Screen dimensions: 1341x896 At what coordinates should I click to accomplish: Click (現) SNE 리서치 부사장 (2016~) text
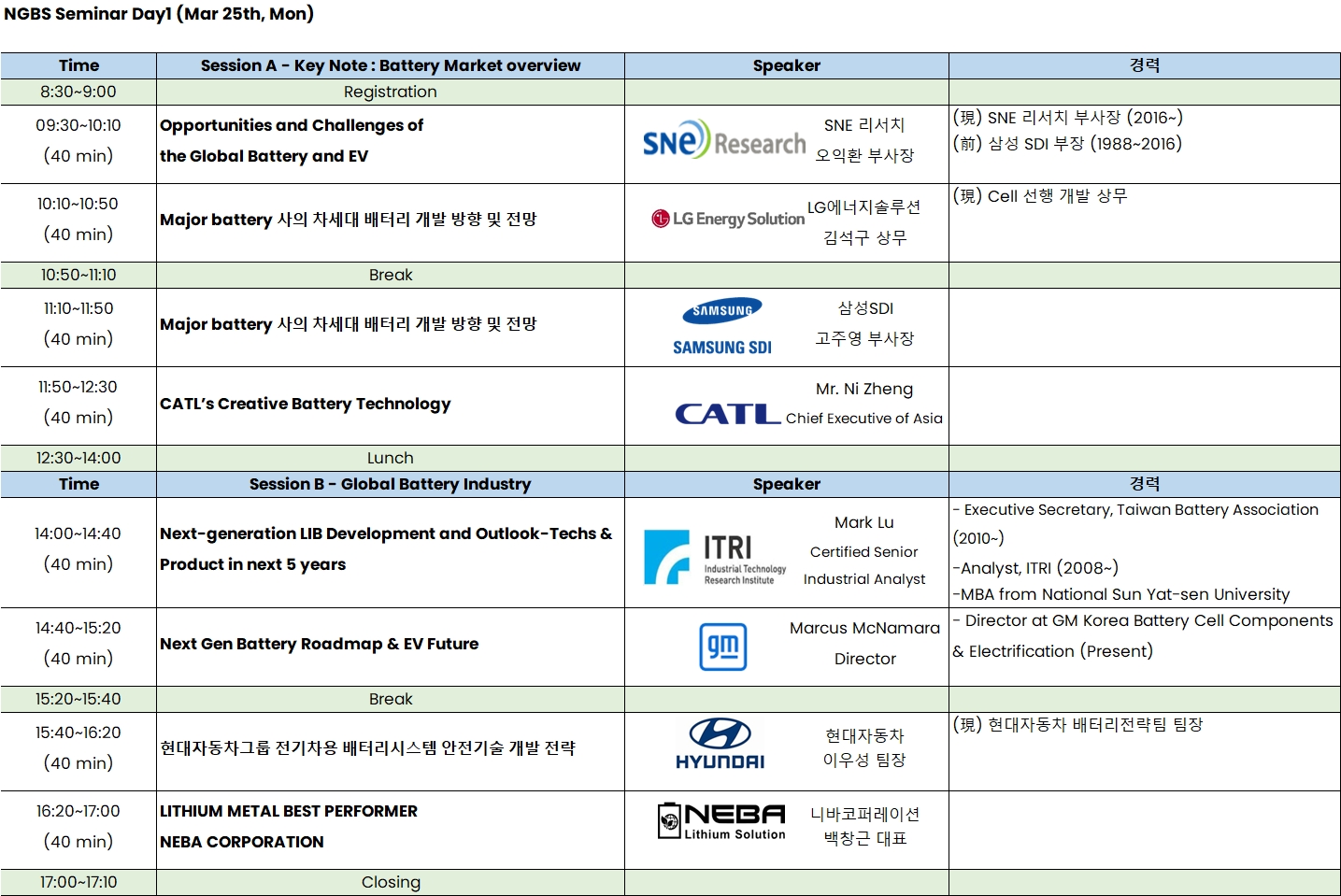[x=1068, y=118]
